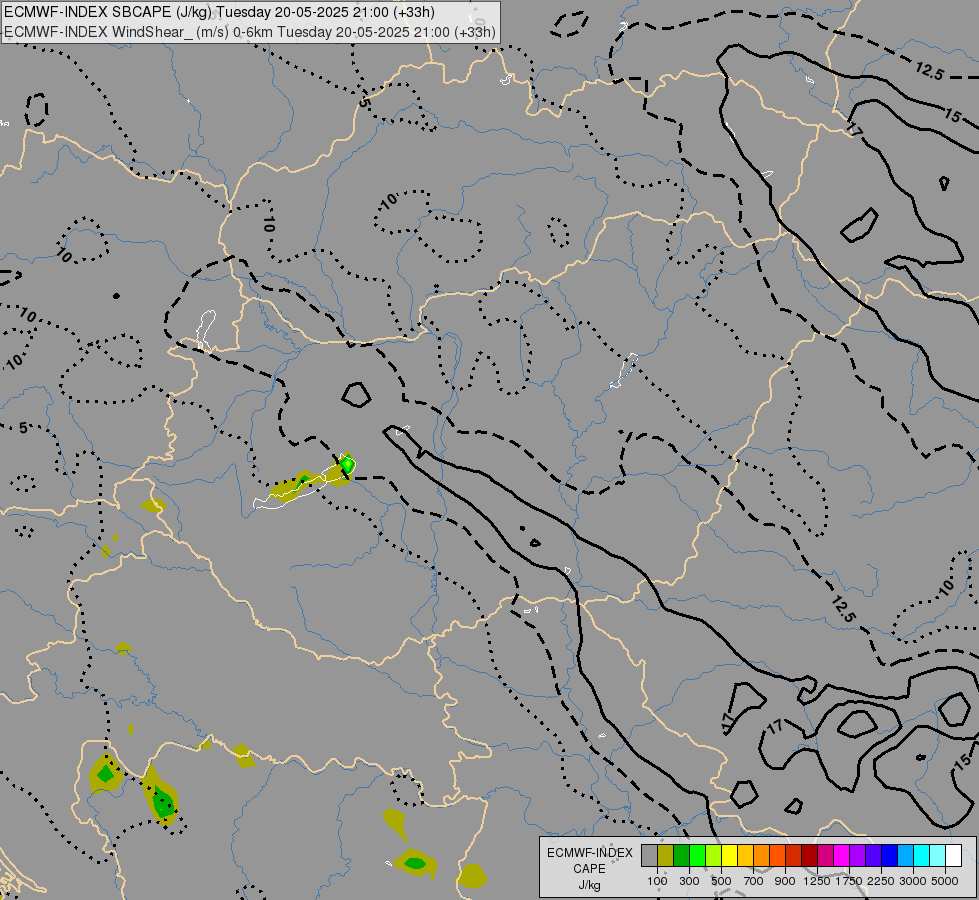Image resolution: width=979 pixels, height=900 pixels.
Task: Select the dark green legend swatch
Action: pos(681,855)
